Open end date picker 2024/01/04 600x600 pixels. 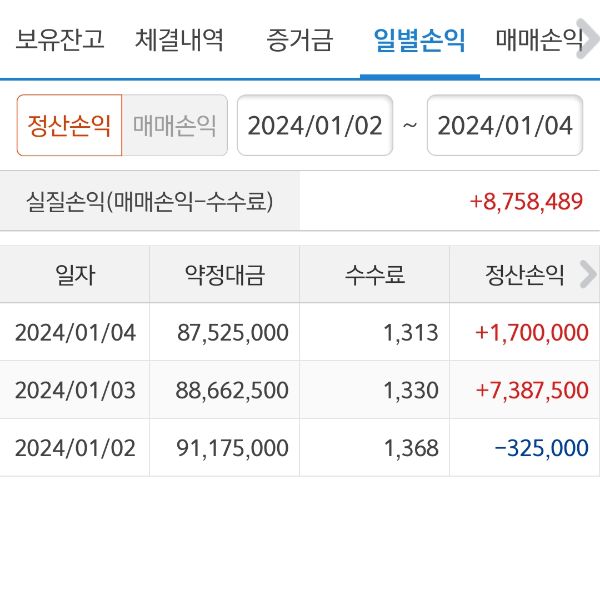[505, 125]
